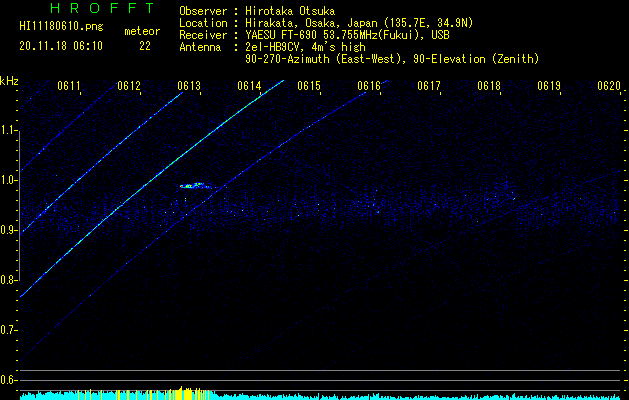Click the 0.9 frequency axis label
This screenshot has height=400, width=629.
coord(9,230)
